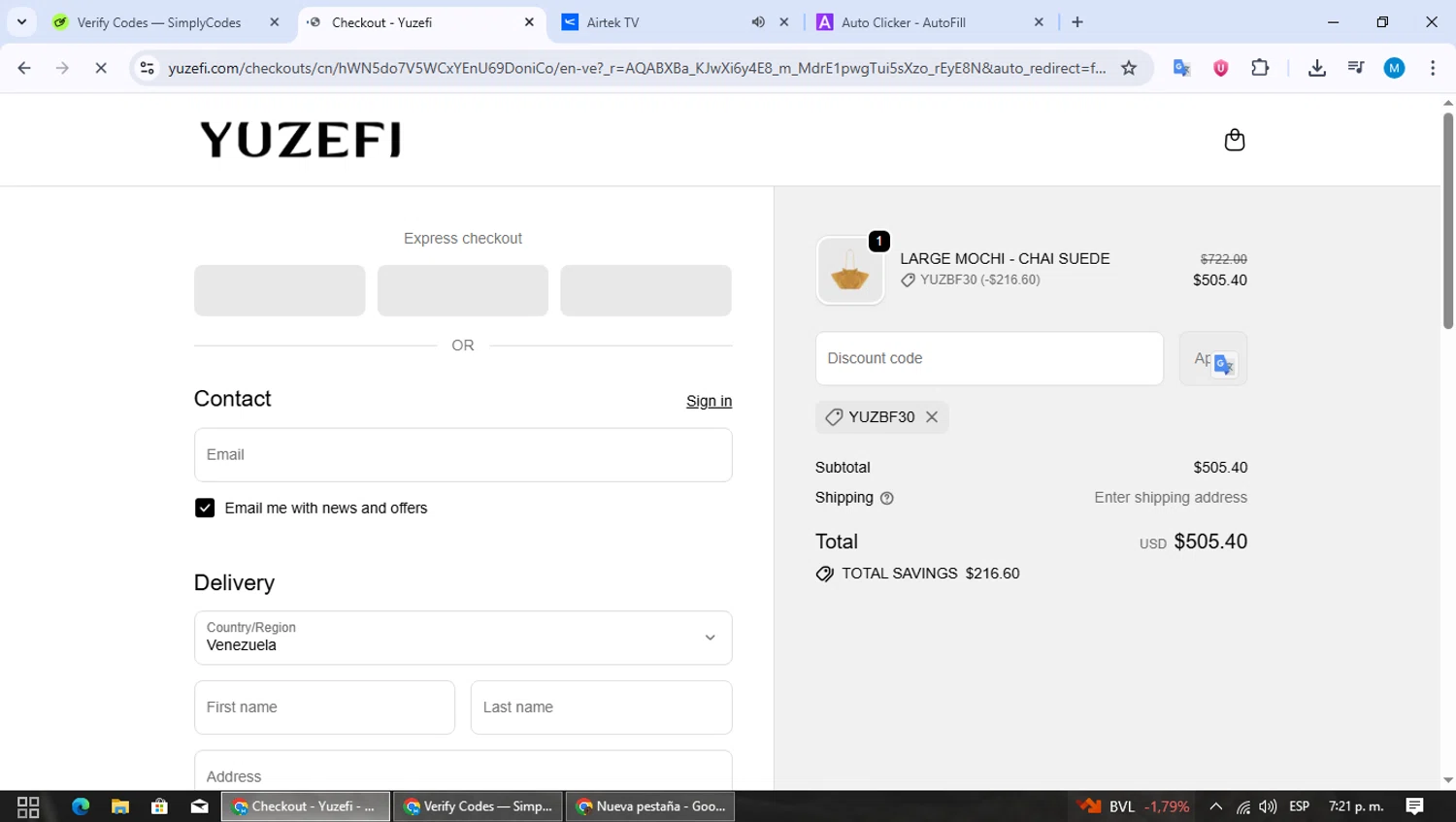
Task: View site information icon in address bar
Action: pyautogui.click(x=147, y=68)
